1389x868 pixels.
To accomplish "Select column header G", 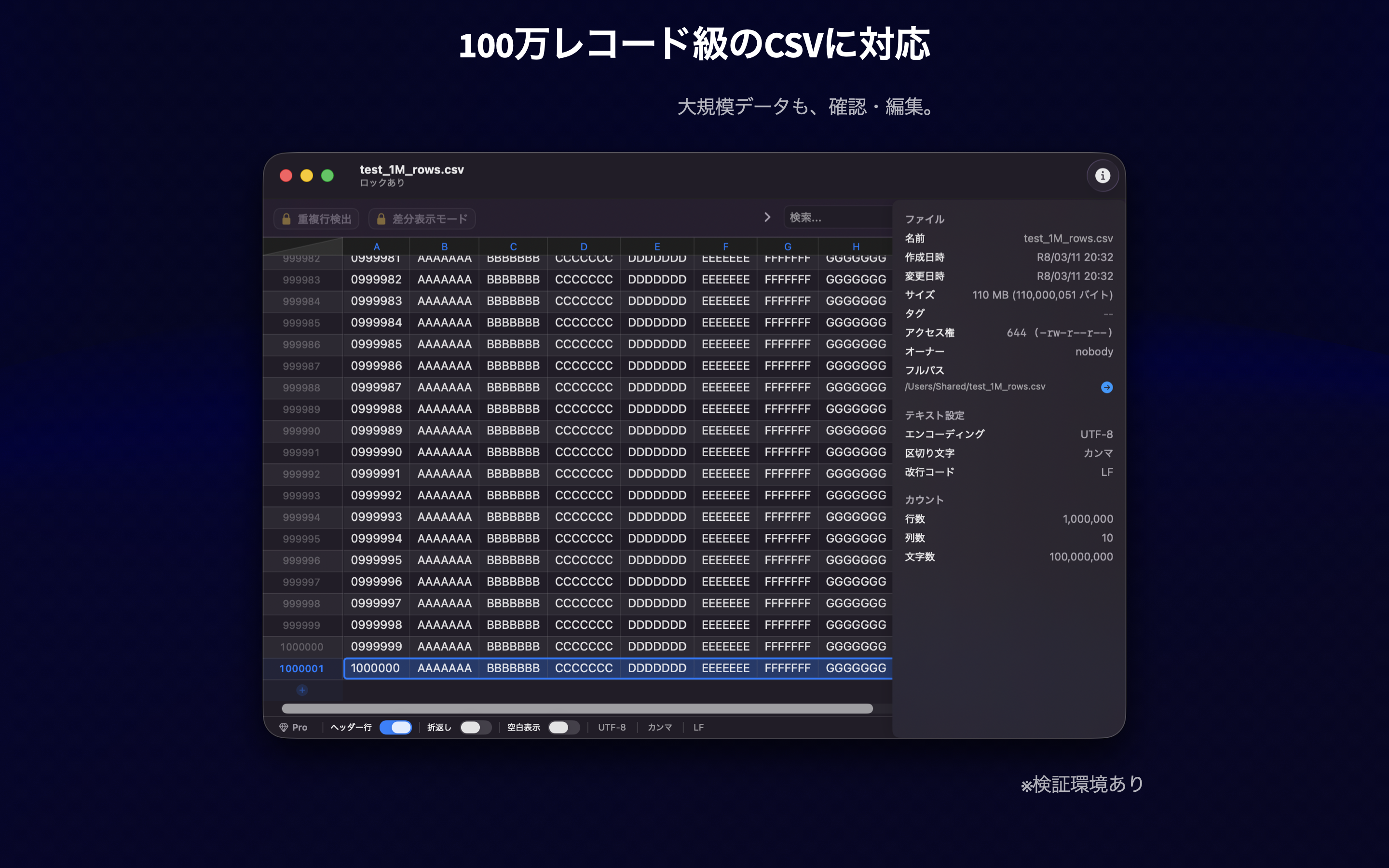I will coord(787,246).
